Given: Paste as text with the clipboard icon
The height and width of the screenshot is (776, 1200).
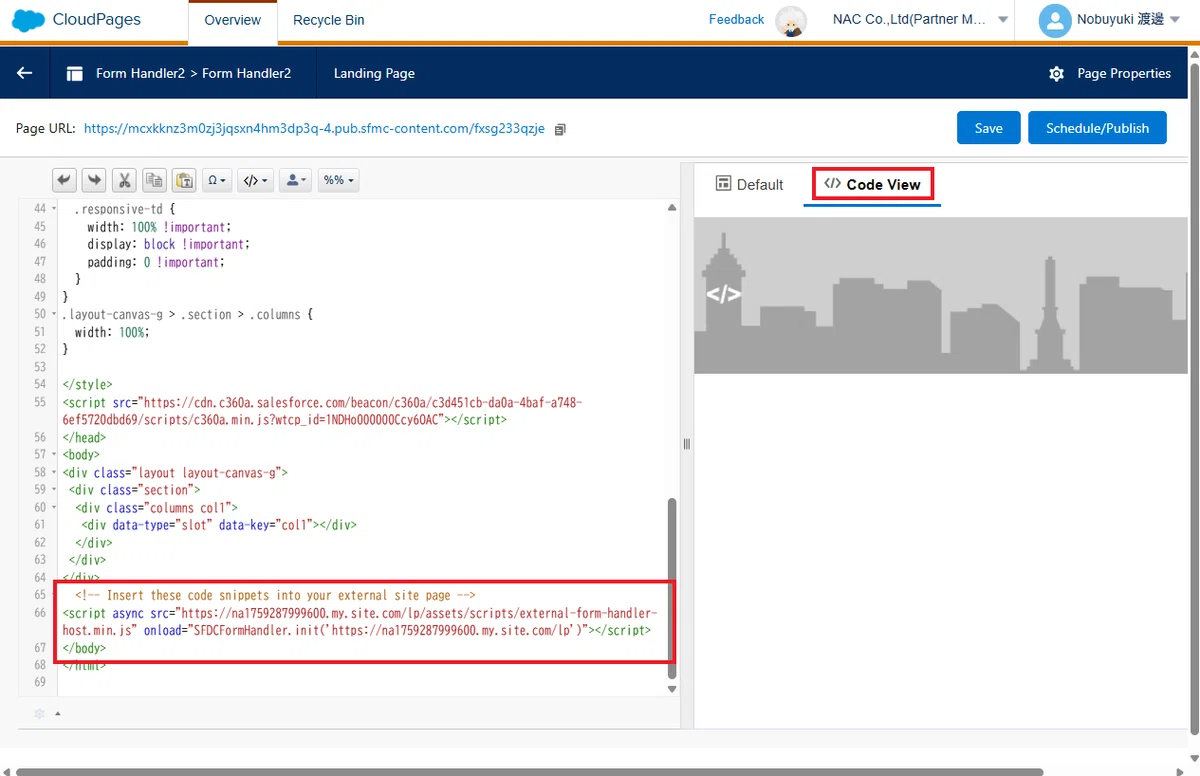Looking at the screenshot, I should tap(184, 180).
